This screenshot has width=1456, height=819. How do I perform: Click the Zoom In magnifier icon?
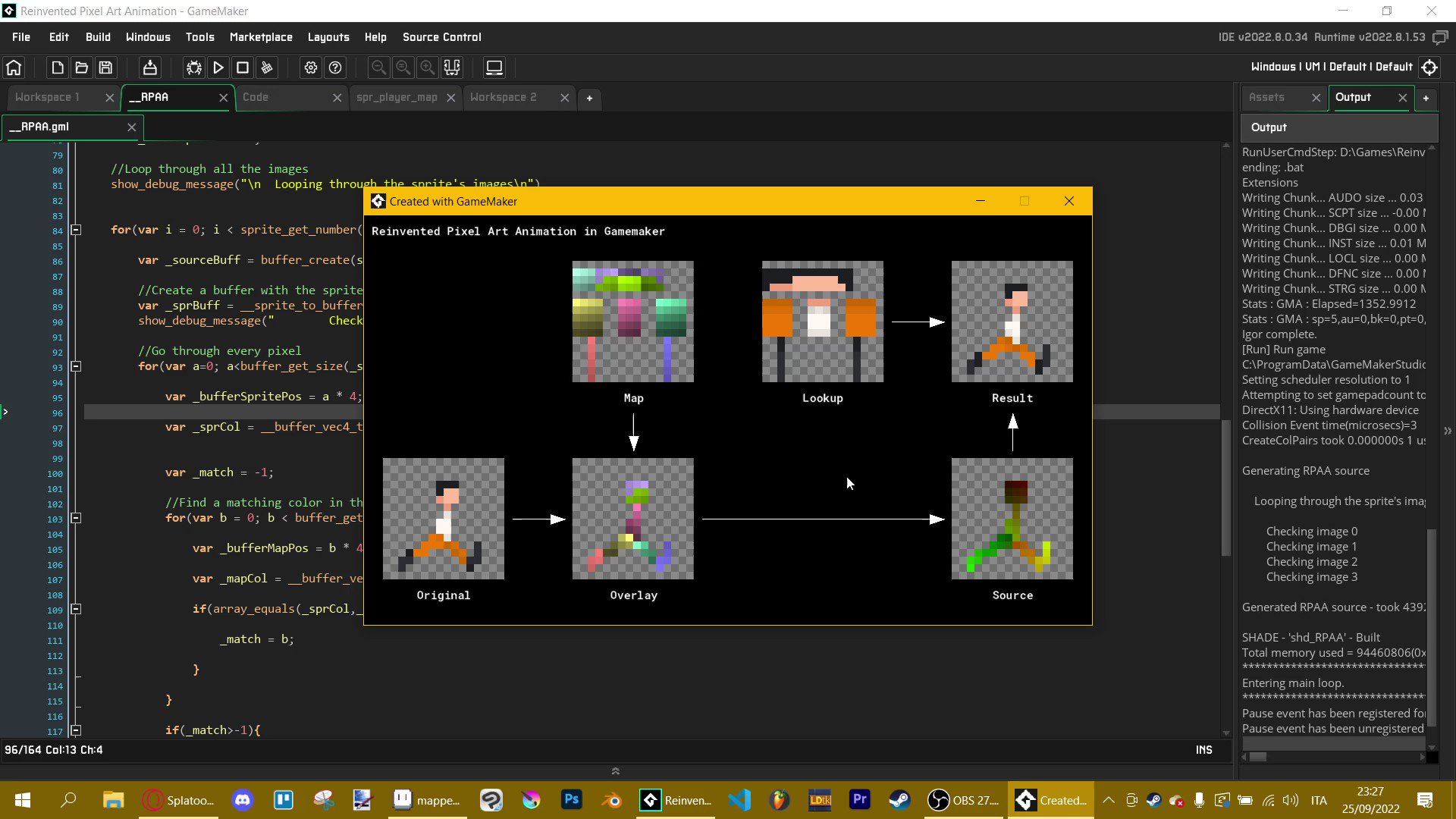[428, 67]
